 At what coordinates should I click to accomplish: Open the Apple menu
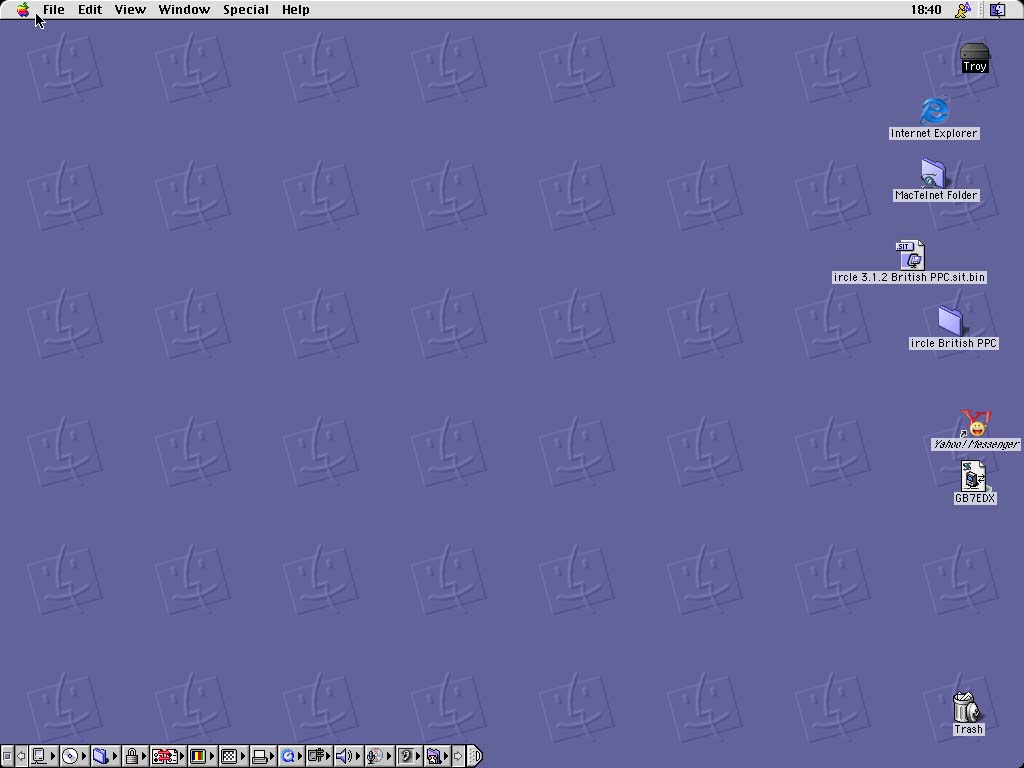pos(23,10)
